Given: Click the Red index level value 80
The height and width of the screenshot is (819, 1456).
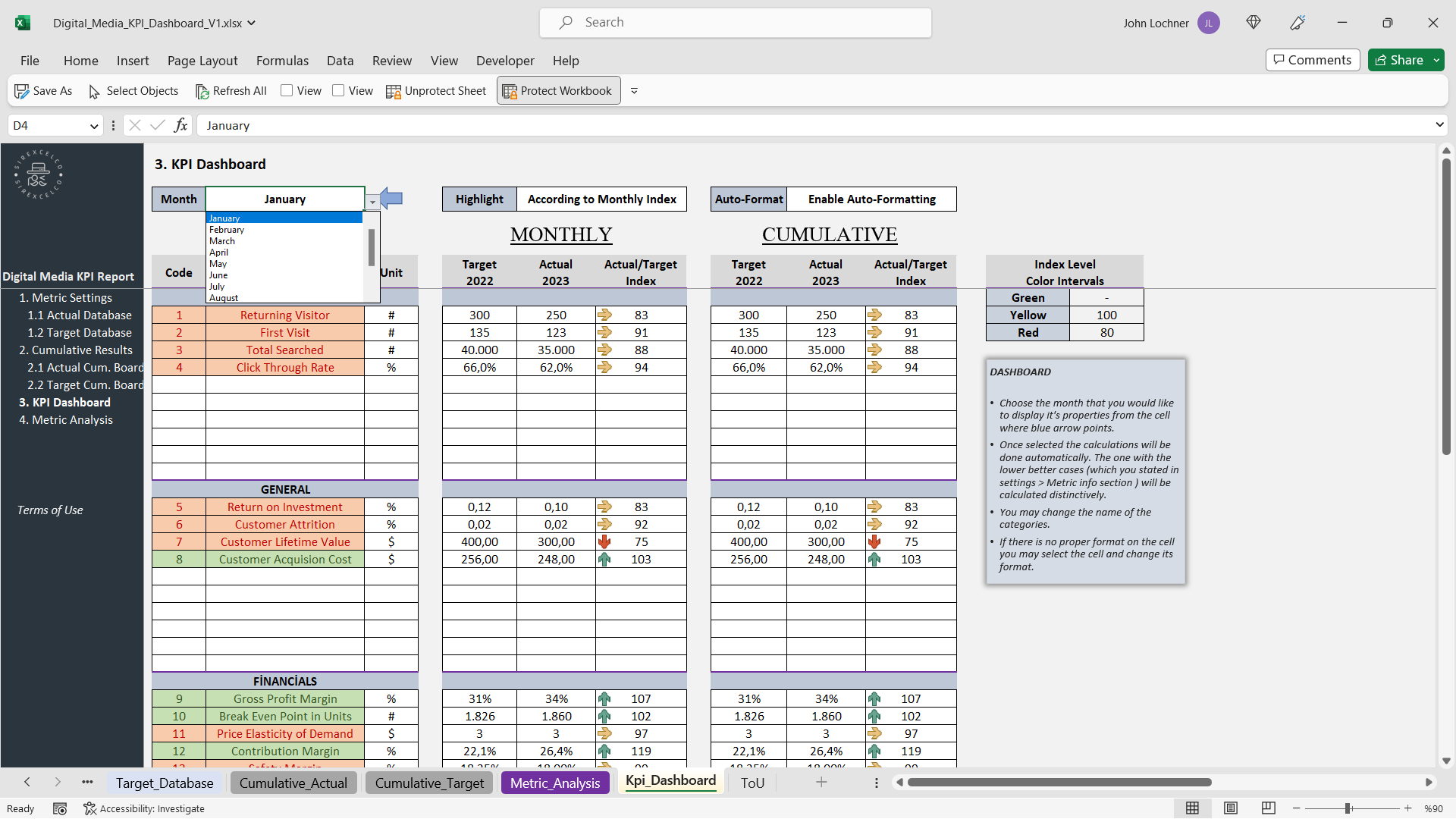Looking at the screenshot, I should (x=1106, y=333).
